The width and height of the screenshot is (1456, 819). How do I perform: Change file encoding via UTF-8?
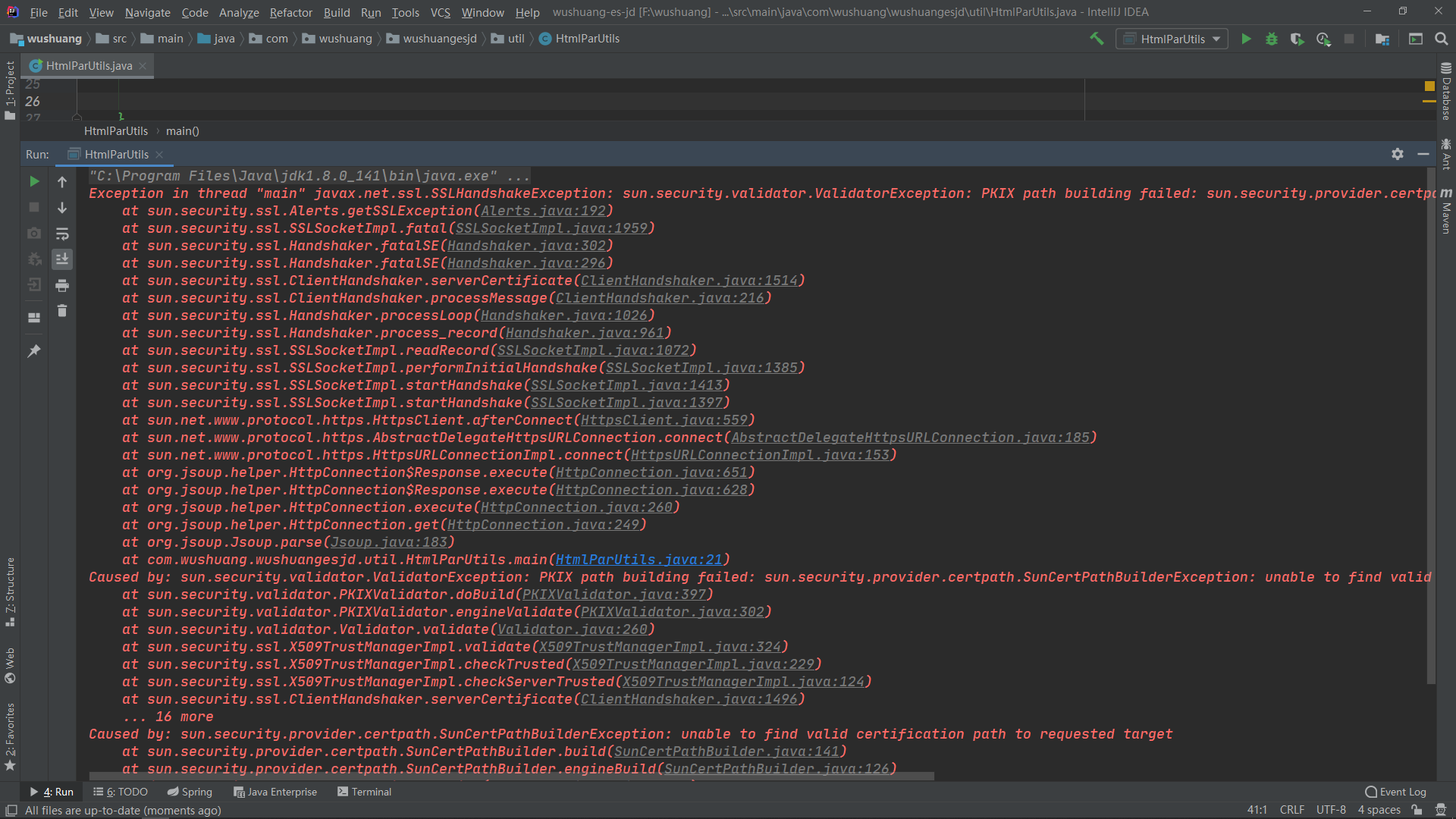click(x=1331, y=810)
